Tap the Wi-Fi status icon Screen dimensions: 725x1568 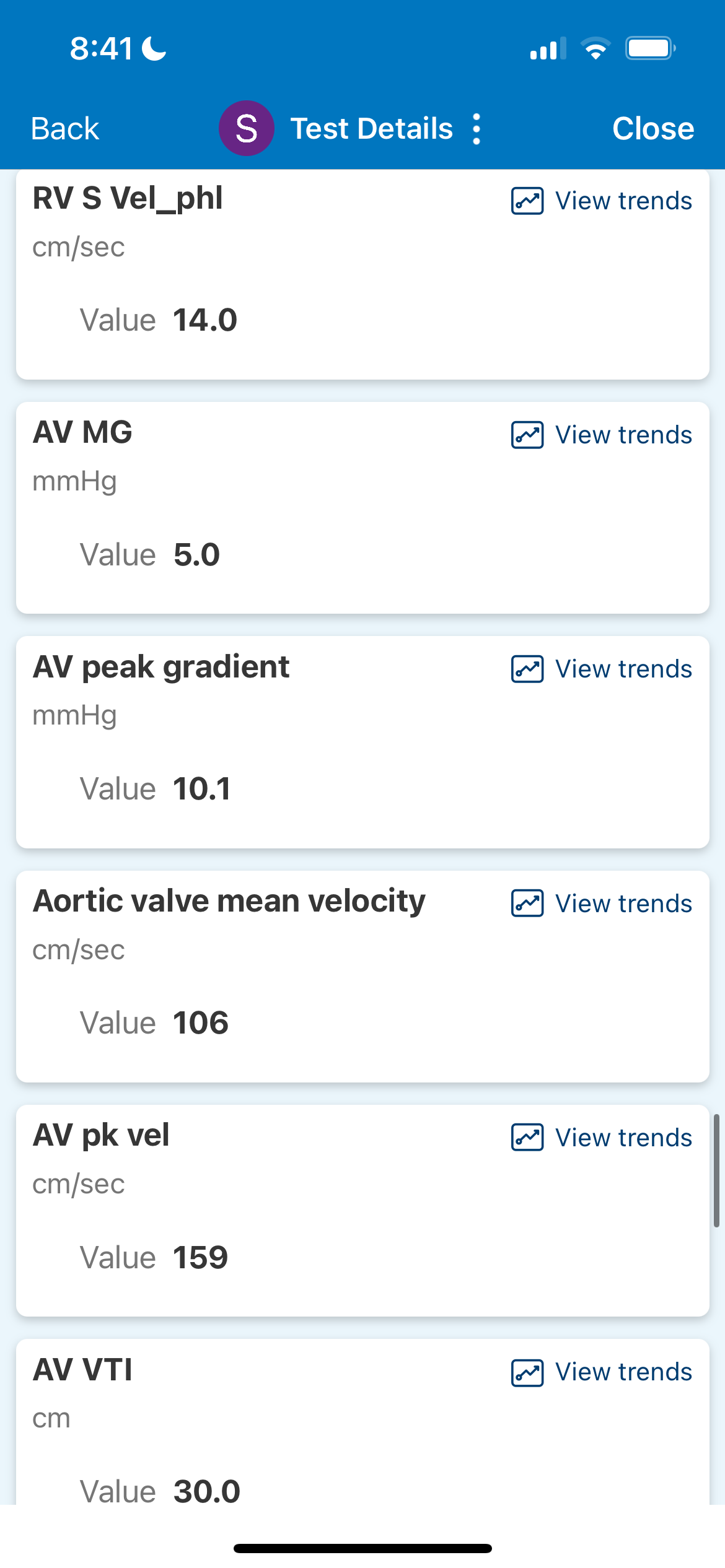595,48
